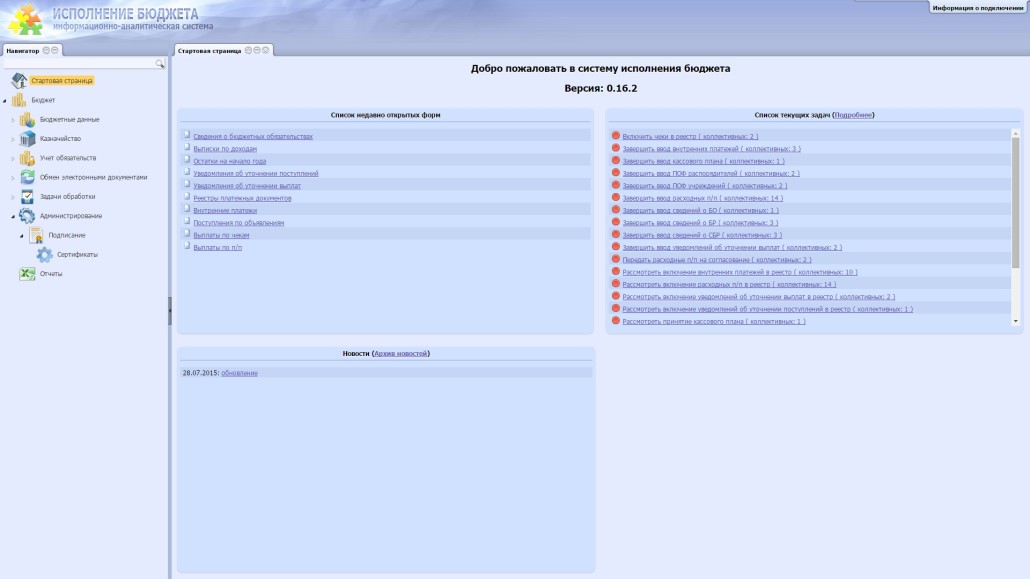Expand the Казначейство node arrow
Screen dimensions: 1030x579
pyautogui.click(x=12, y=139)
